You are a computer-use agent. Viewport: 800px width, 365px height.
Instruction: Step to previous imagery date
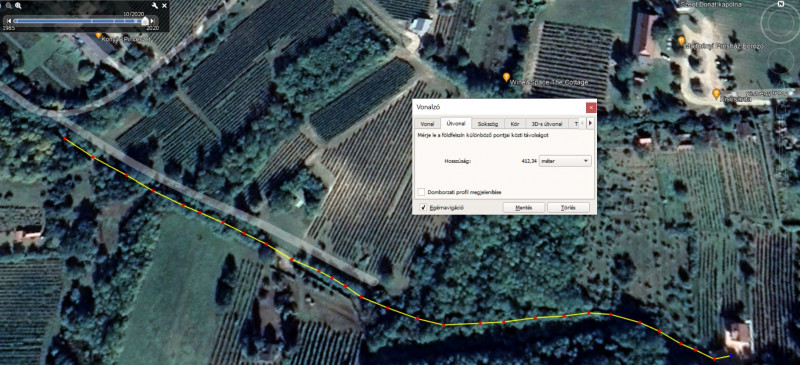9,21
